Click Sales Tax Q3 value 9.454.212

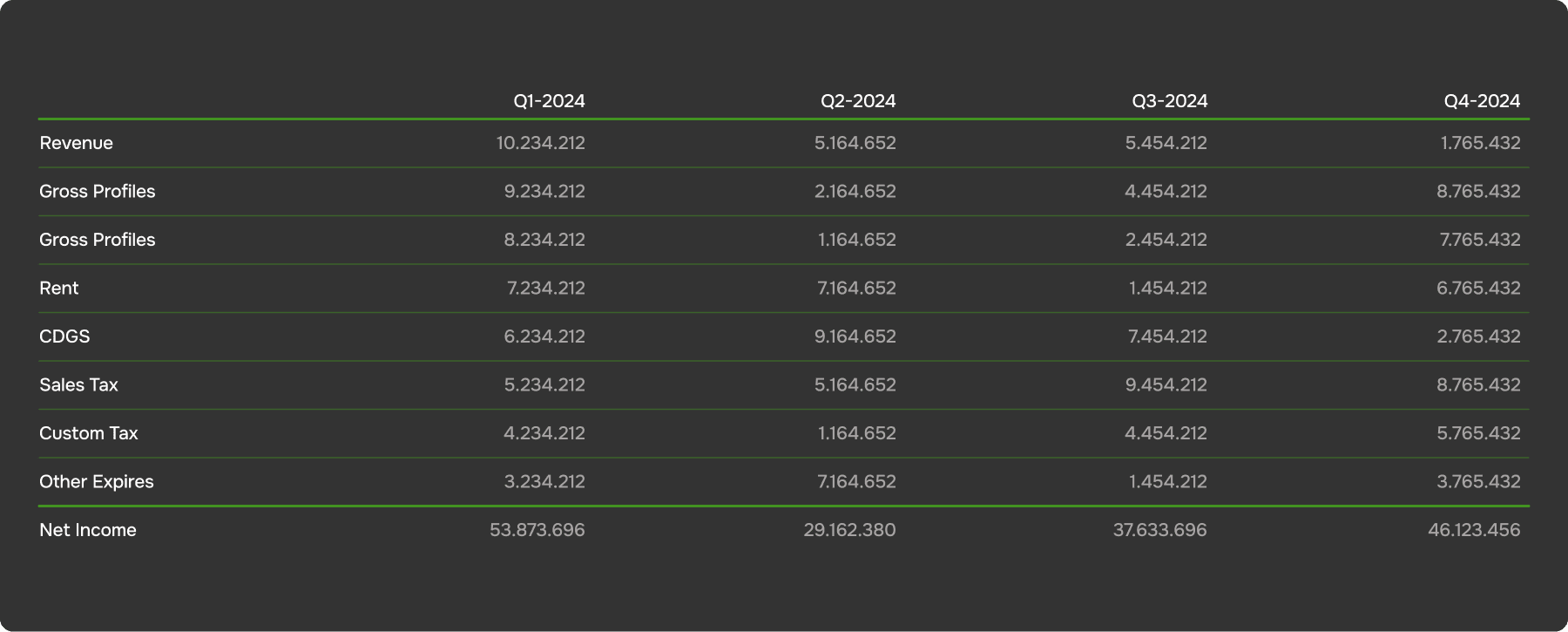point(1166,384)
